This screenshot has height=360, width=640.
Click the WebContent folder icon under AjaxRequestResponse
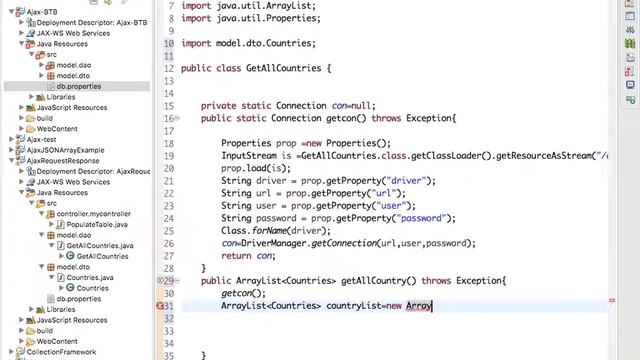(x=31, y=341)
